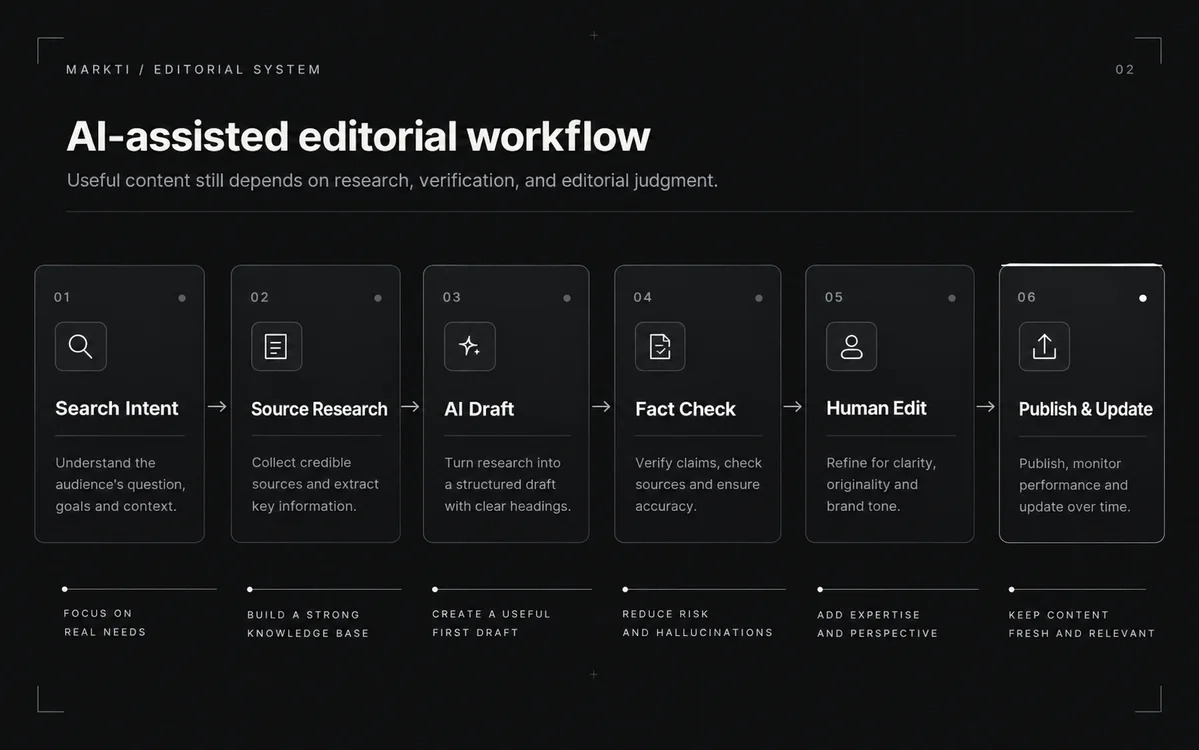Click the status dot on card 01
Image resolution: width=1199 pixels, height=750 pixels.
pyautogui.click(x=182, y=298)
